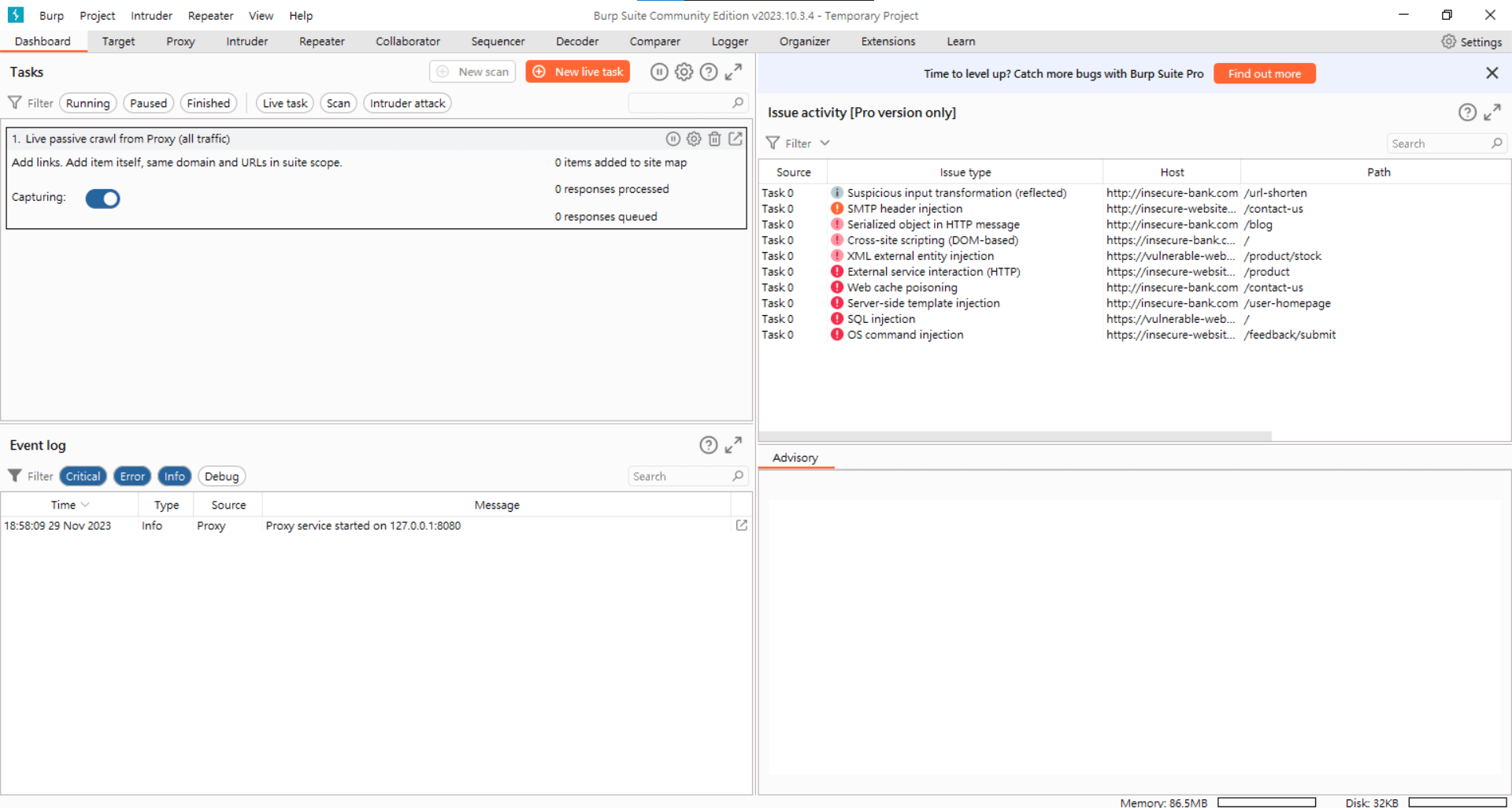This screenshot has width=1512, height=808.
Task: Expand the Event log panel
Action: 733,445
